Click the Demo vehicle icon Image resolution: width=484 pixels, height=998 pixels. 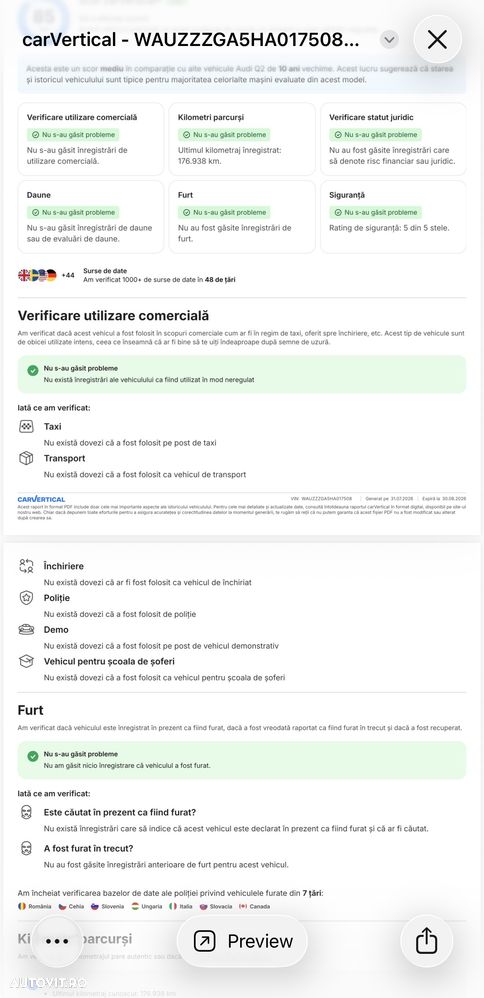26,629
